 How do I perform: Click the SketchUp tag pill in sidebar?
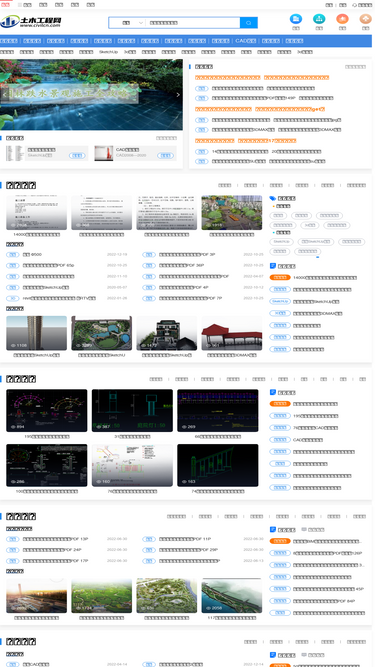click(281, 242)
